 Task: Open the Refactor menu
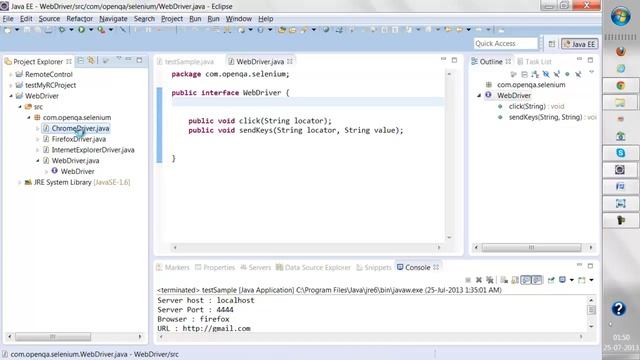click(x=79, y=19)
